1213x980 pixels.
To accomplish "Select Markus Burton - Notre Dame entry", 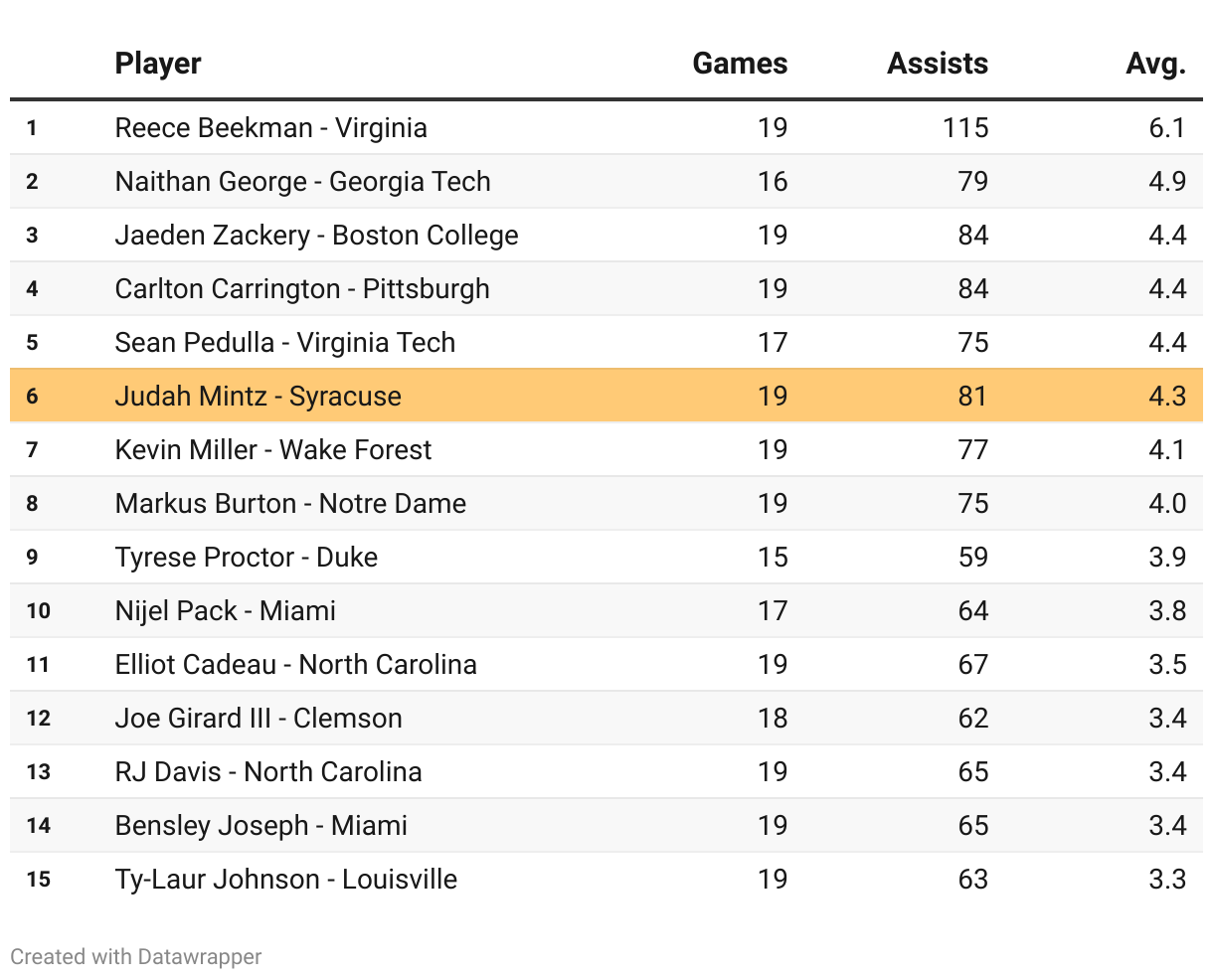I will point(290,504).
